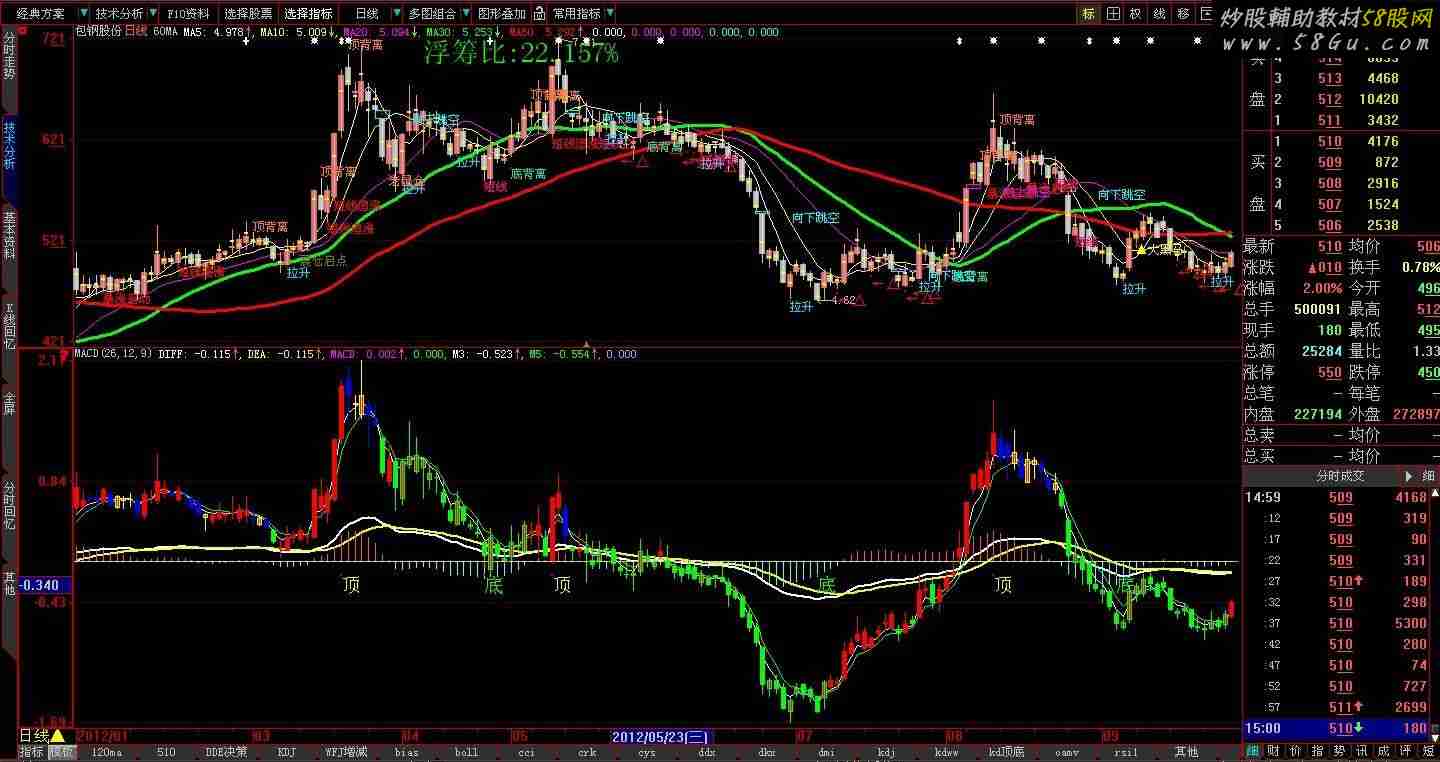1440x762 pixels.
Task: Click the grid layout toolbar icon
Action: 1112,14
